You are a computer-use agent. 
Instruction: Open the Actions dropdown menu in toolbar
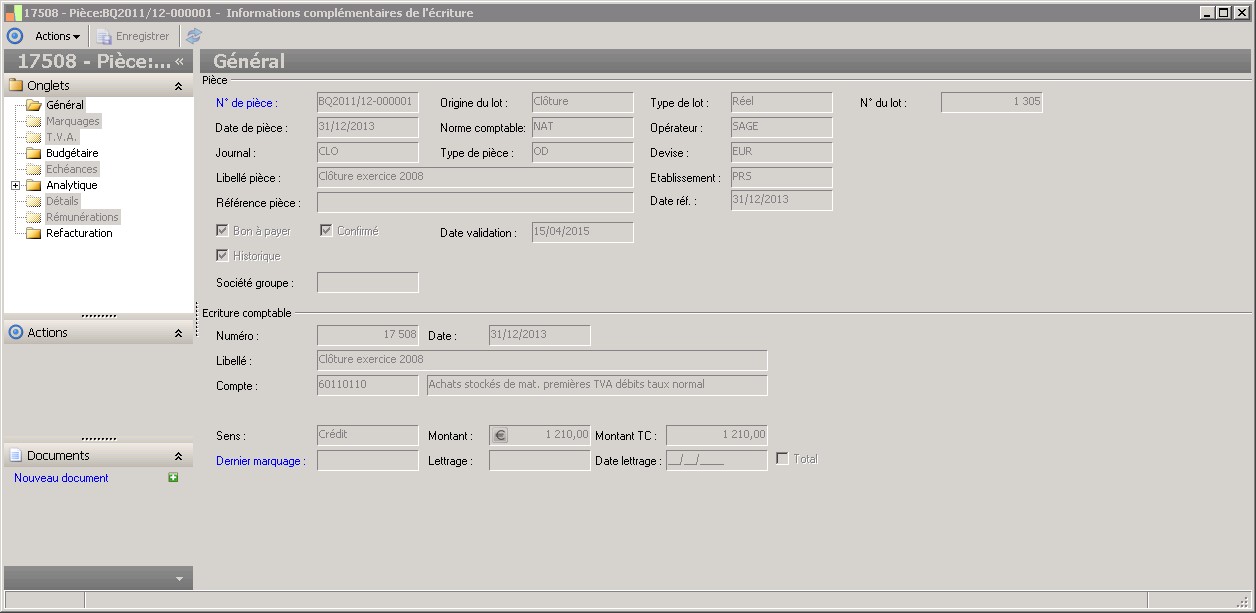pyautogui.click(x=57, y=36)
